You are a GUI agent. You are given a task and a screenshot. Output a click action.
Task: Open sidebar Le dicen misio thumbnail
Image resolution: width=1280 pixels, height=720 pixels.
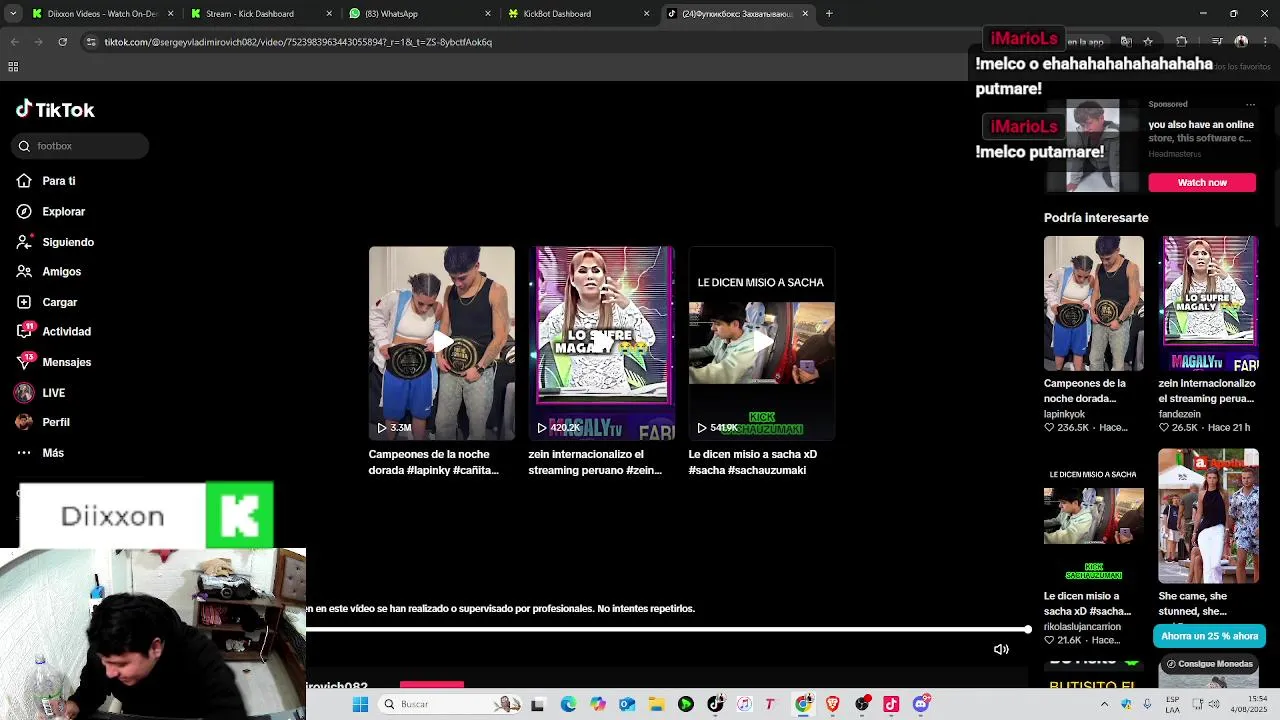pyautogui.click(x=1094, y=516)
